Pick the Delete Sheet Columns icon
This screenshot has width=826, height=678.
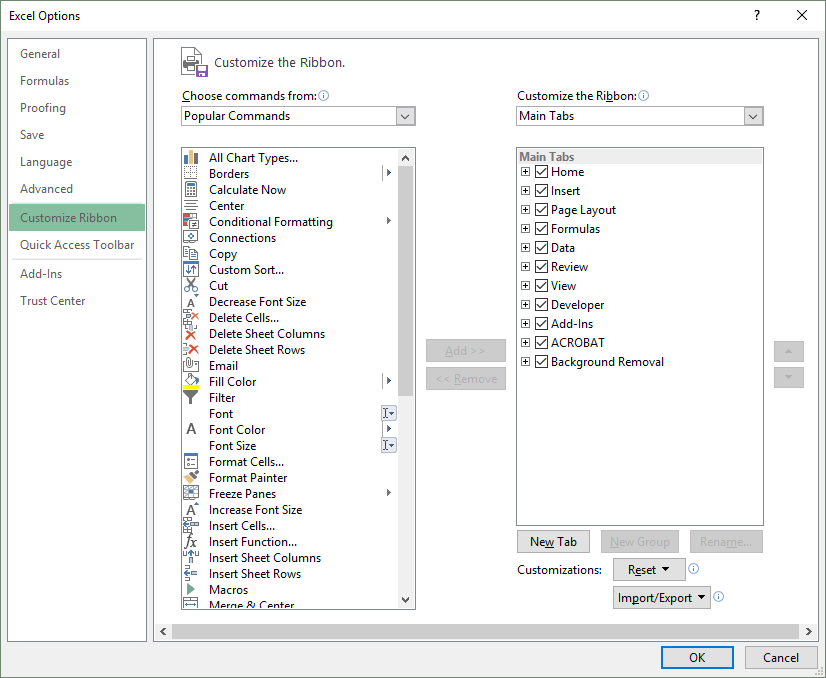[191, 333]
